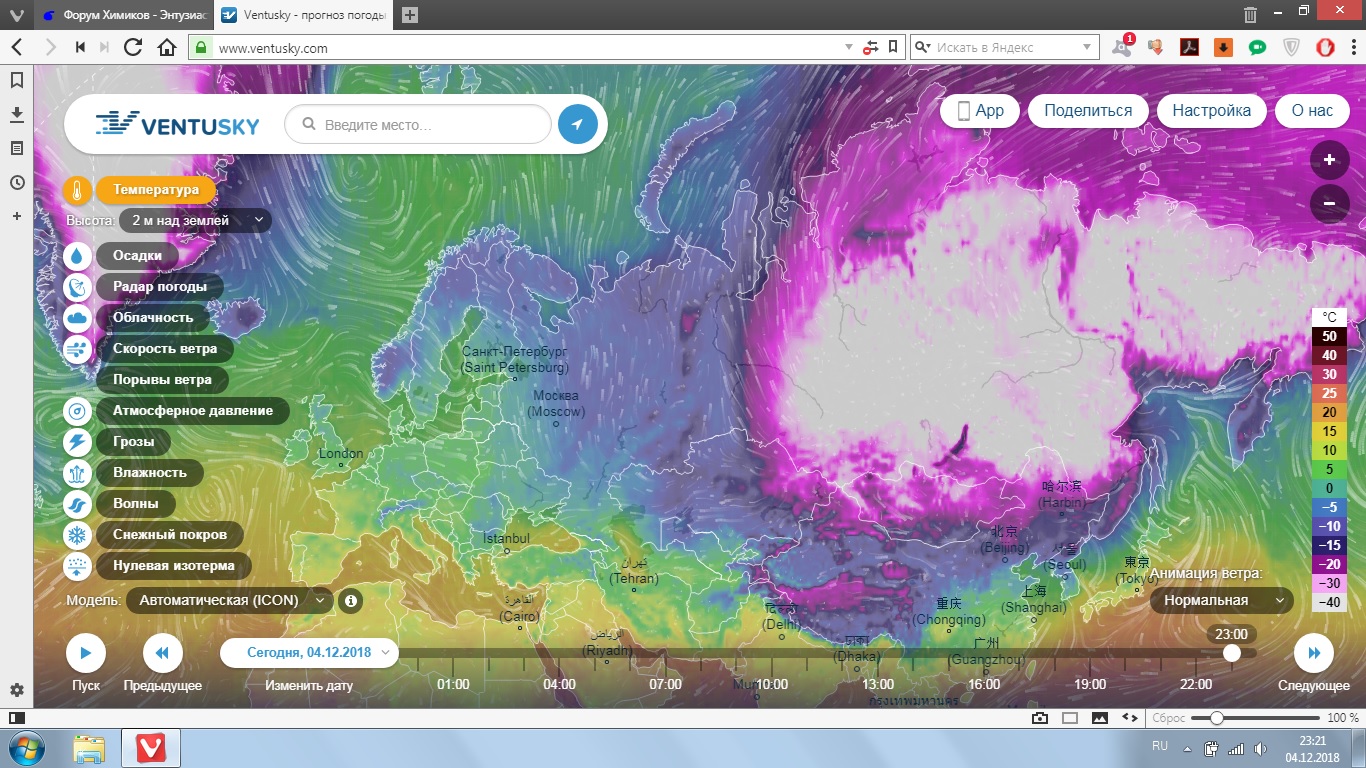Click the О нас button
Screen dimensions: 1366x768
pyautogui.click(x=1312, y=111)
